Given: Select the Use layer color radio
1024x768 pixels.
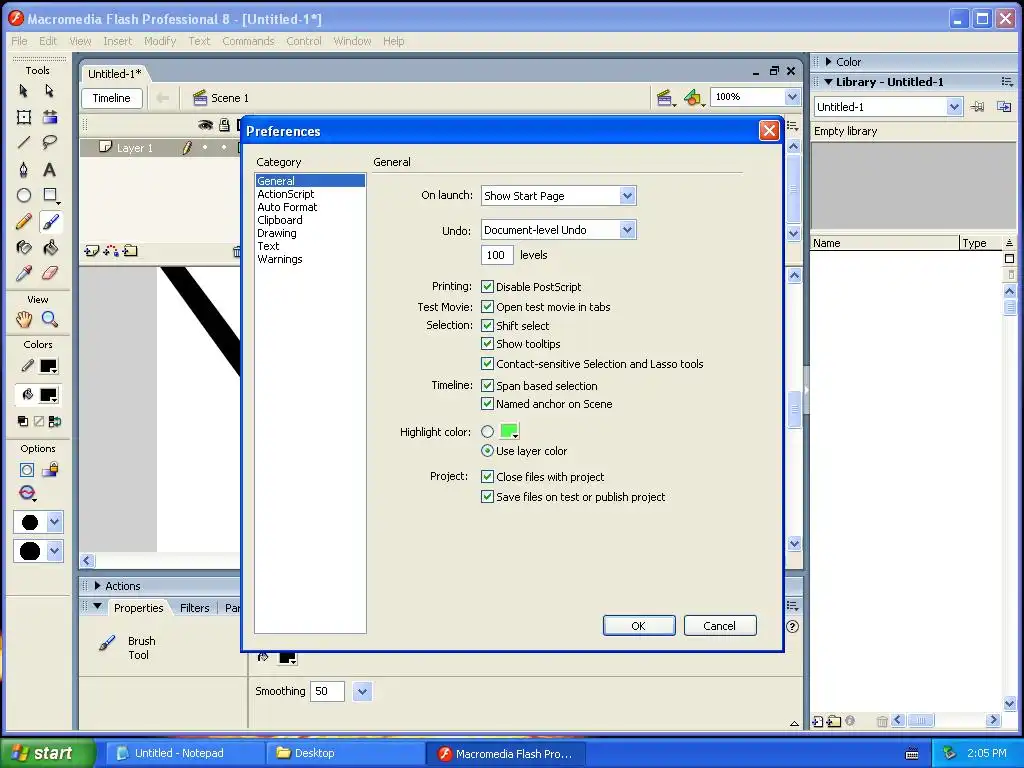Looking at the screenshot, I should point(487,451).
